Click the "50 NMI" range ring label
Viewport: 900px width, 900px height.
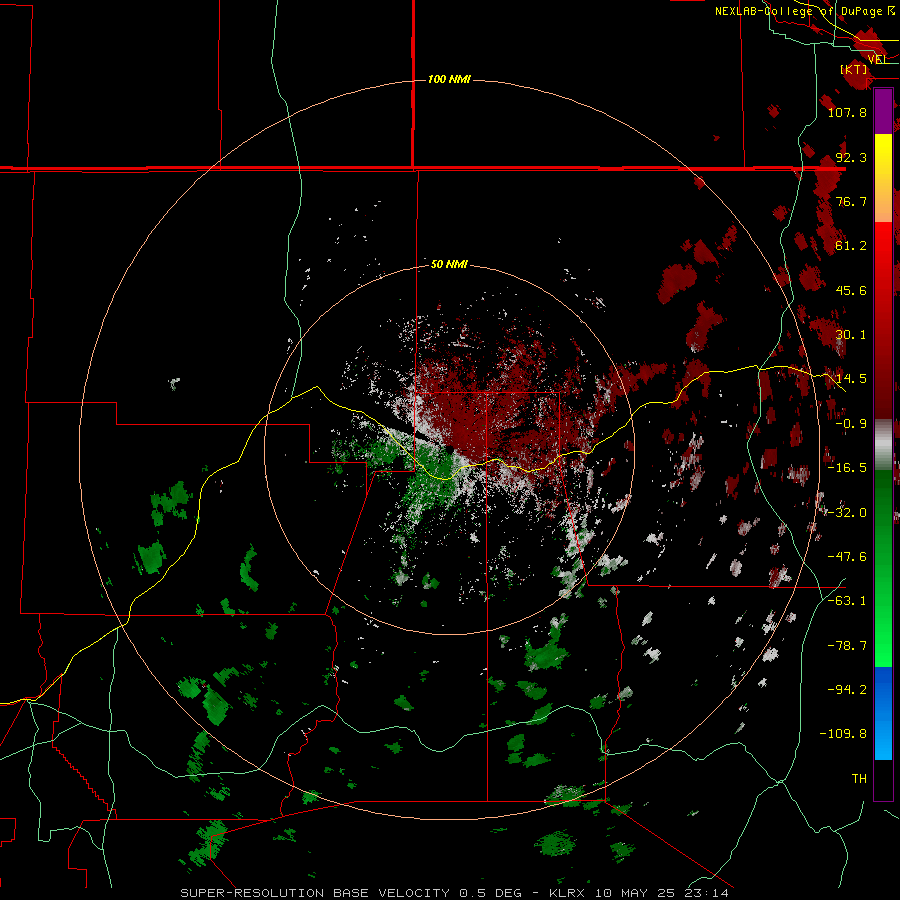449,264
